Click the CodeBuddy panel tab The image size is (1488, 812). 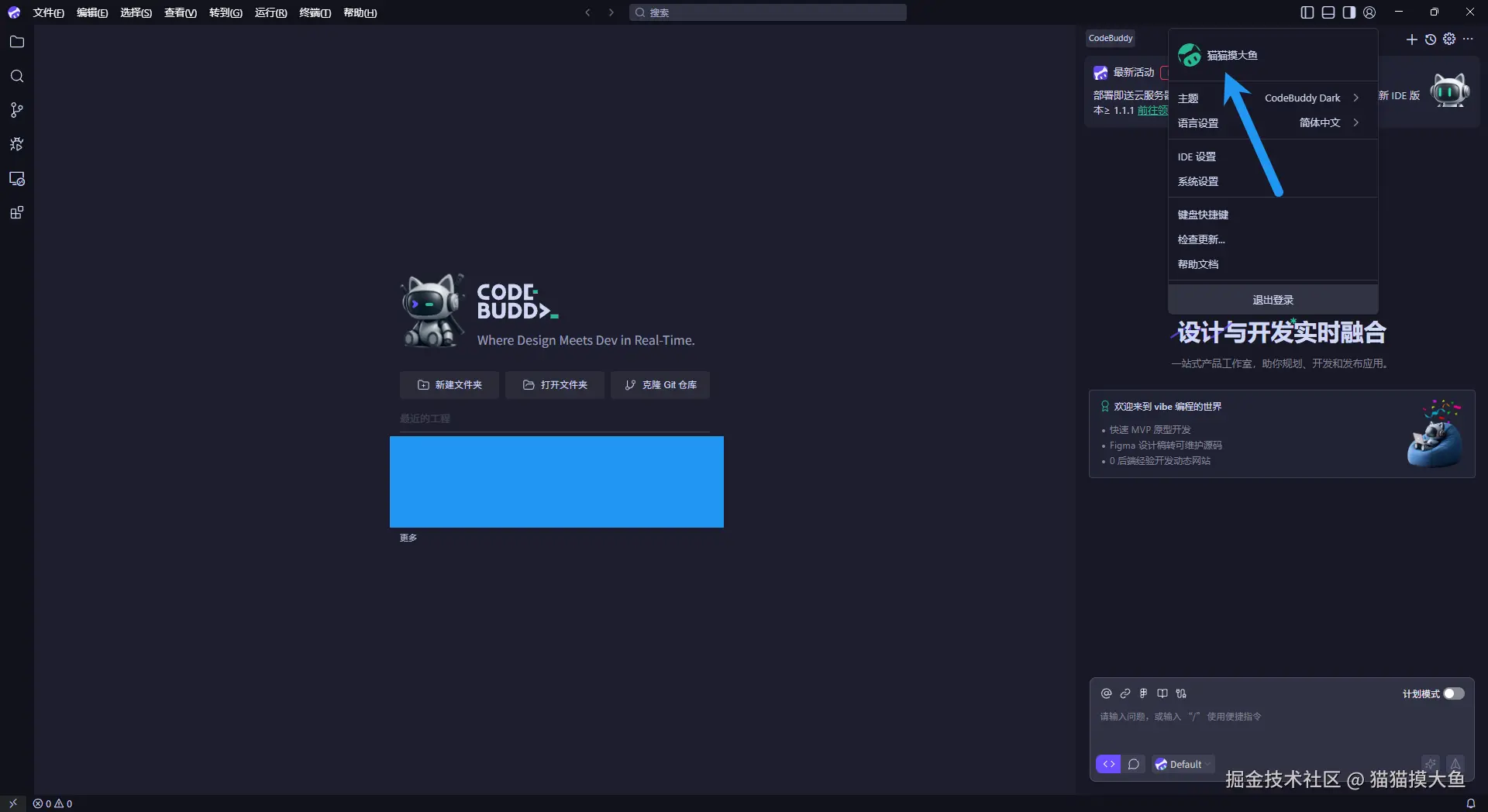[1111, 38]
